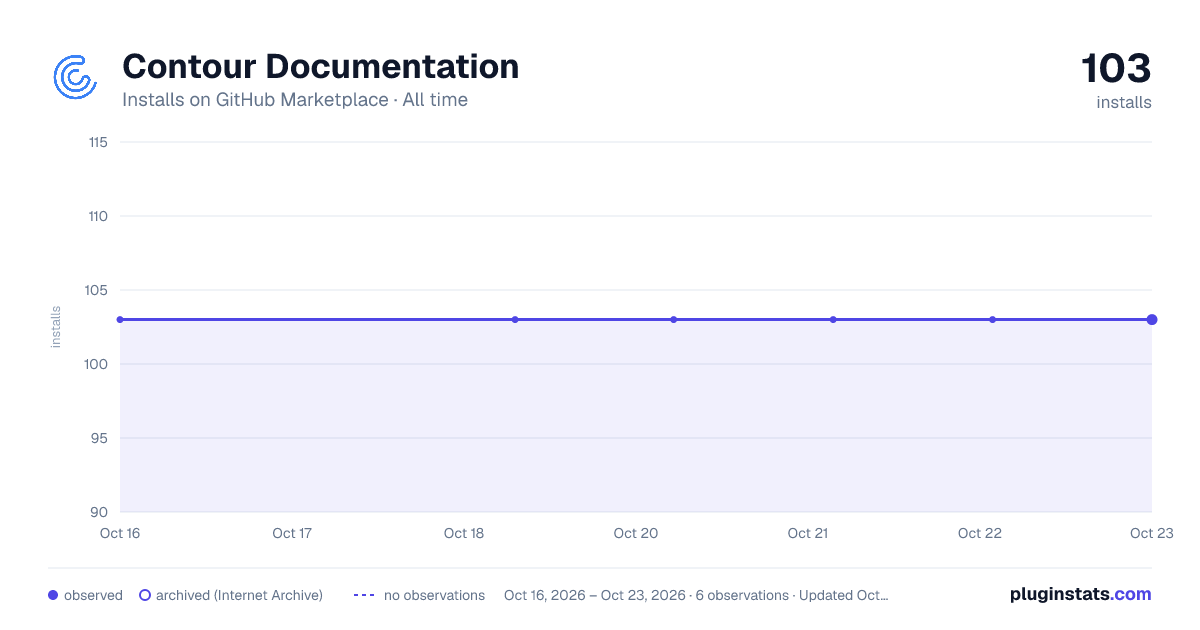Click the 'archived (Internet Archive)' legend label
The height and width of the screenshot is (630, 1200).
tap(239, 595)
